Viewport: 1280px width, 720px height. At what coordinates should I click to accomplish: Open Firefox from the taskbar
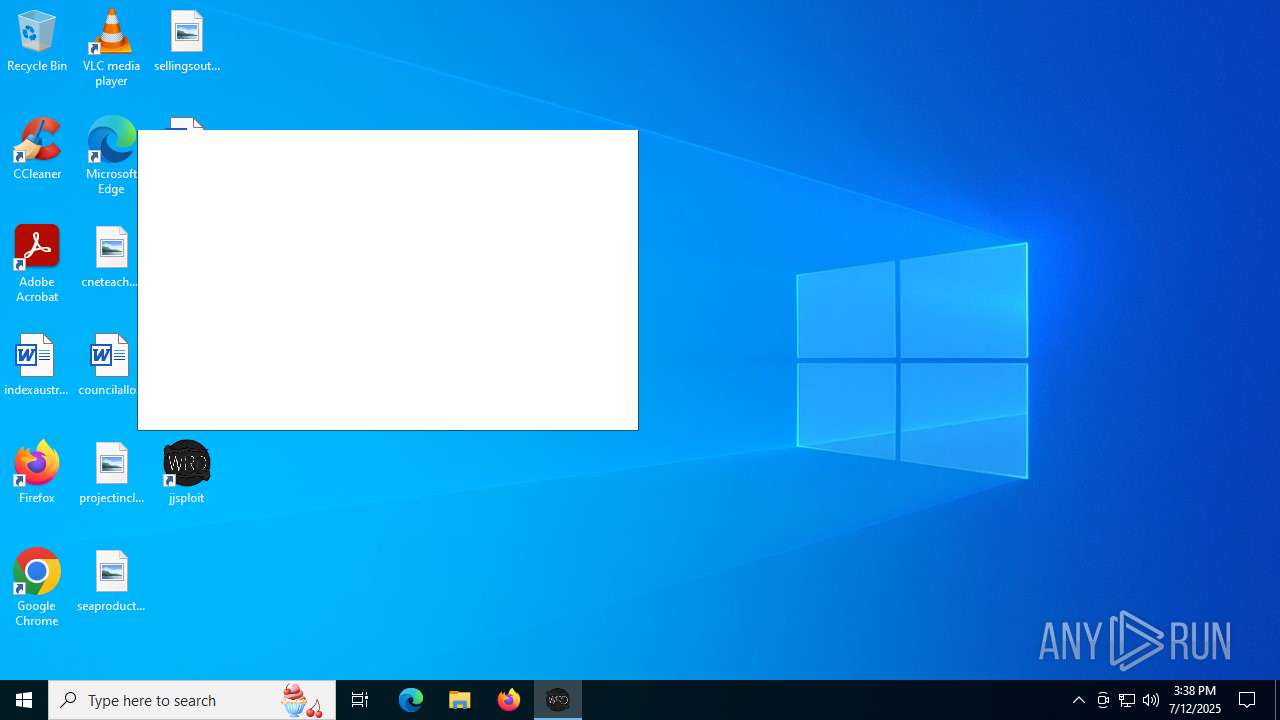click(x=509, y=700)
